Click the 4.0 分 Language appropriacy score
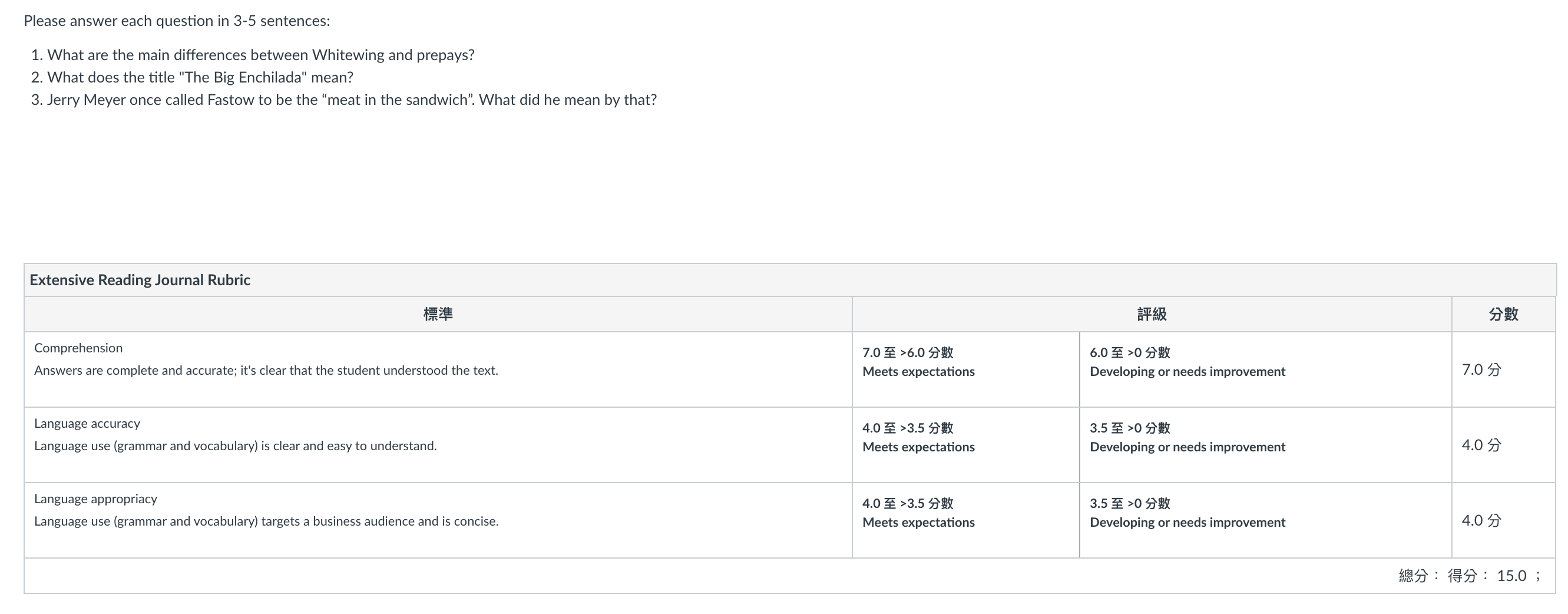This screenshot has width=1568, height=614. (1481, 521)
